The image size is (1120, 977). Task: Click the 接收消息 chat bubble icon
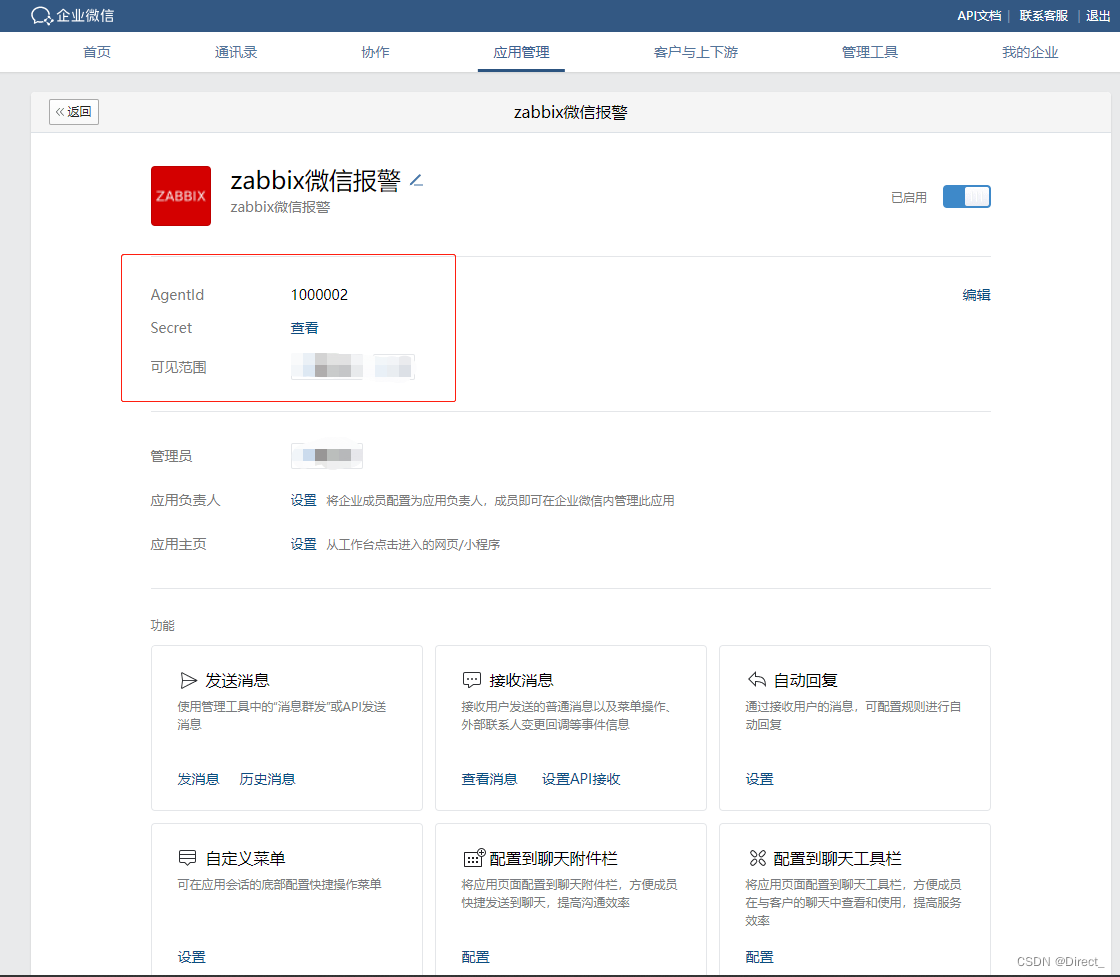pyautogui.click(x=471, y=680)
